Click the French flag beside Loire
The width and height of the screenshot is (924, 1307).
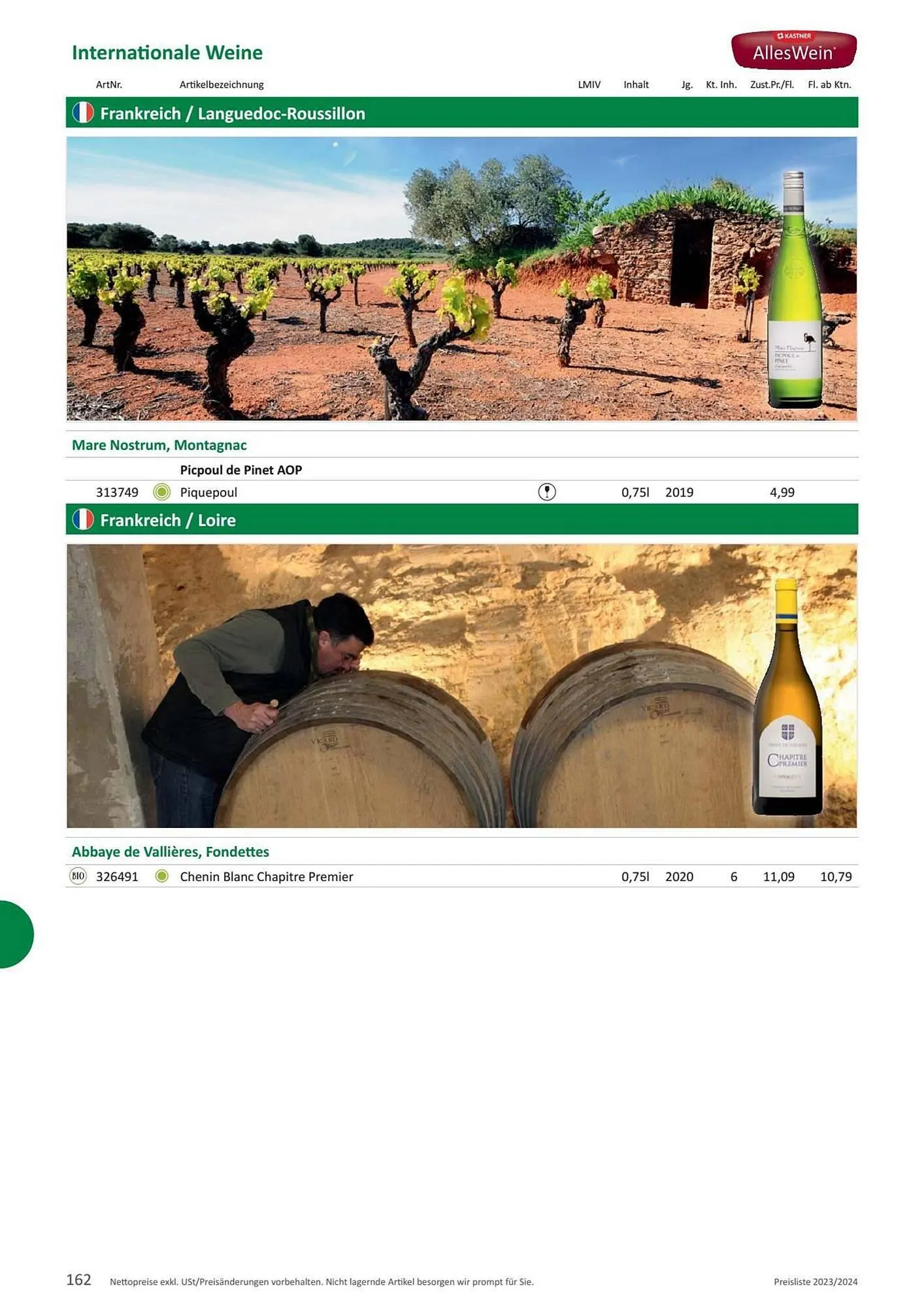(x=83, y=520)
